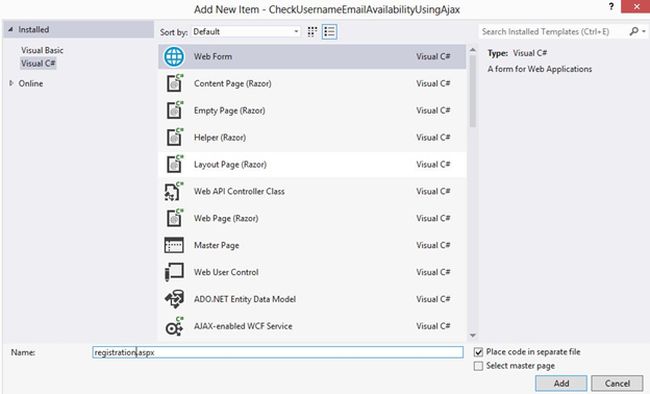Select 'Layout Page (Razor)' text
The width and height of the screenshot is (650, 394).
[230, 164]
